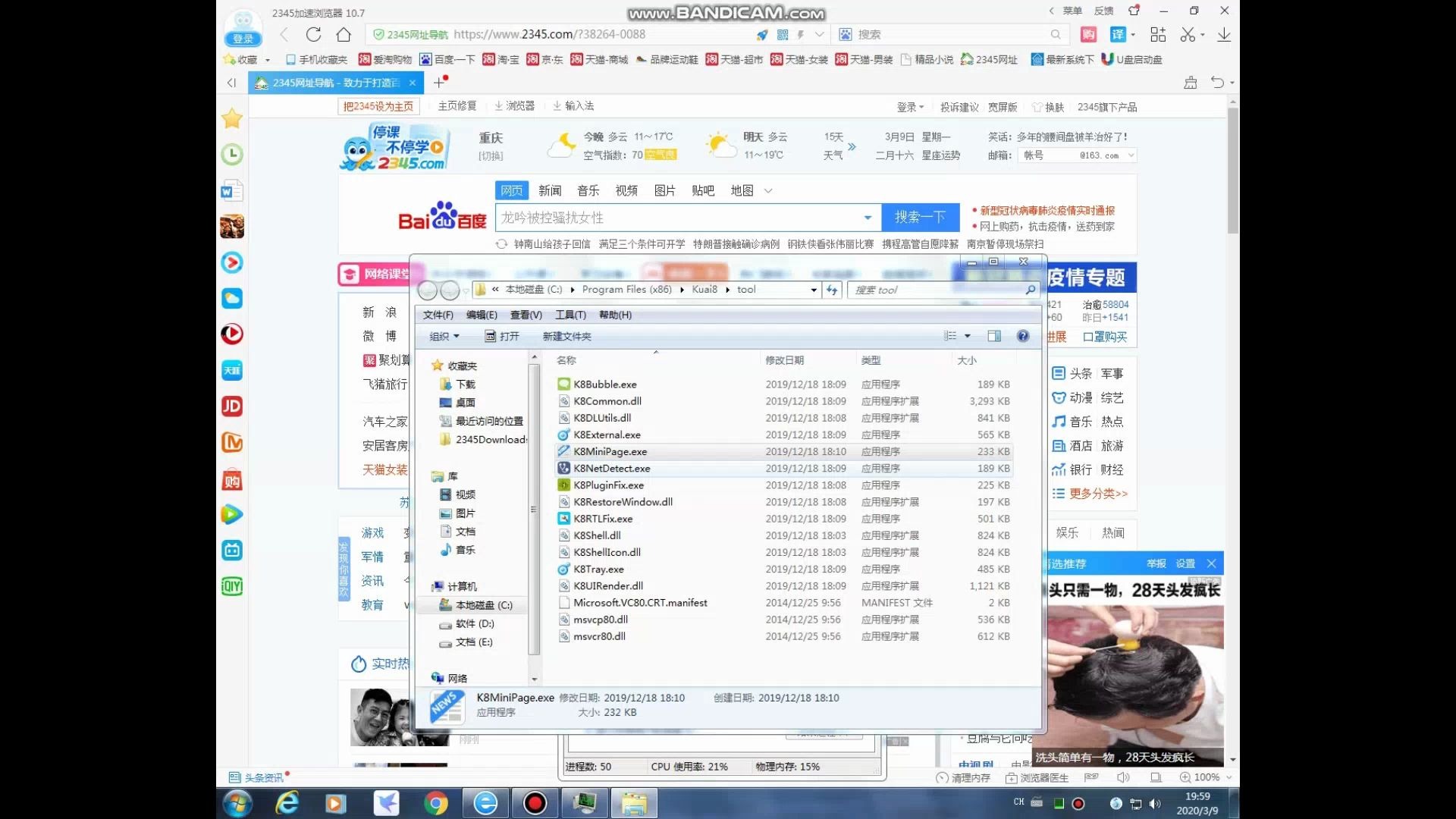Screen dimensions: 1456x819
Task: Click the 新建文件夹 button in Explorer
Action: pos(566,336)
